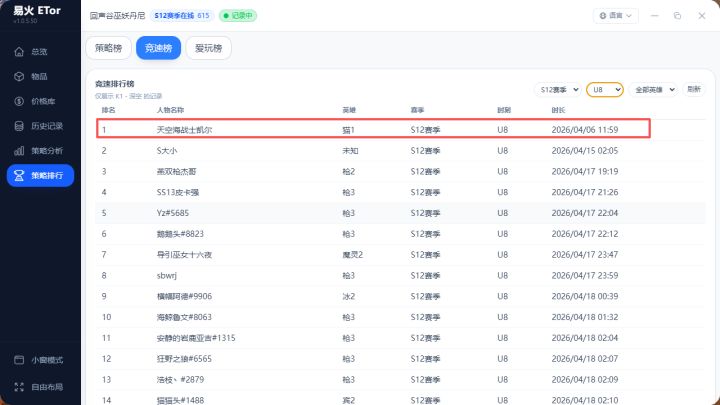Select player Yz#5685 in rank 5

pyautogui.click(x=173, y=213)
